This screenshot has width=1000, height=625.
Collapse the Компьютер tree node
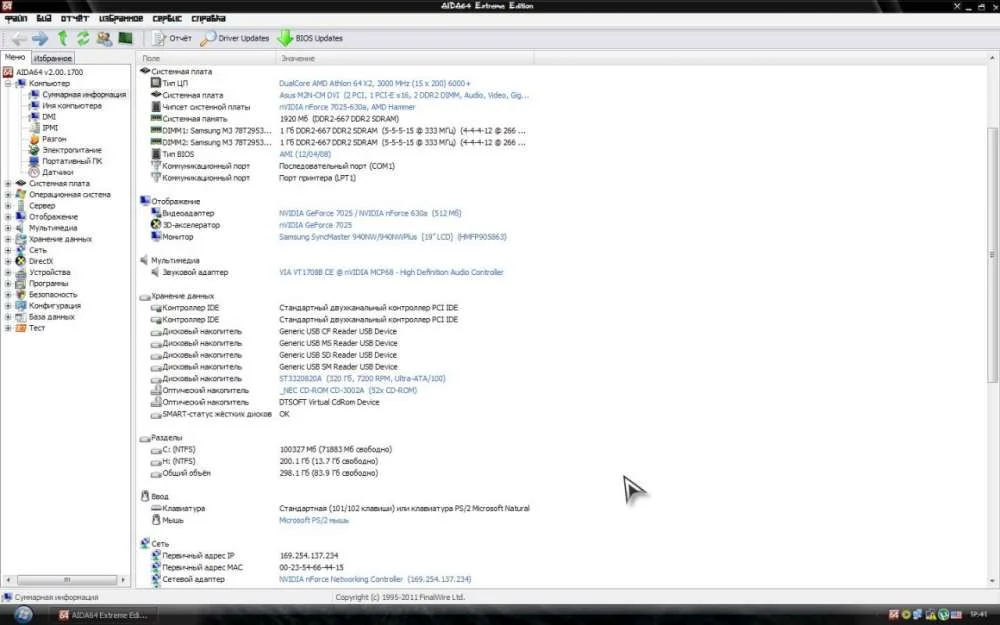coord(8,84)
